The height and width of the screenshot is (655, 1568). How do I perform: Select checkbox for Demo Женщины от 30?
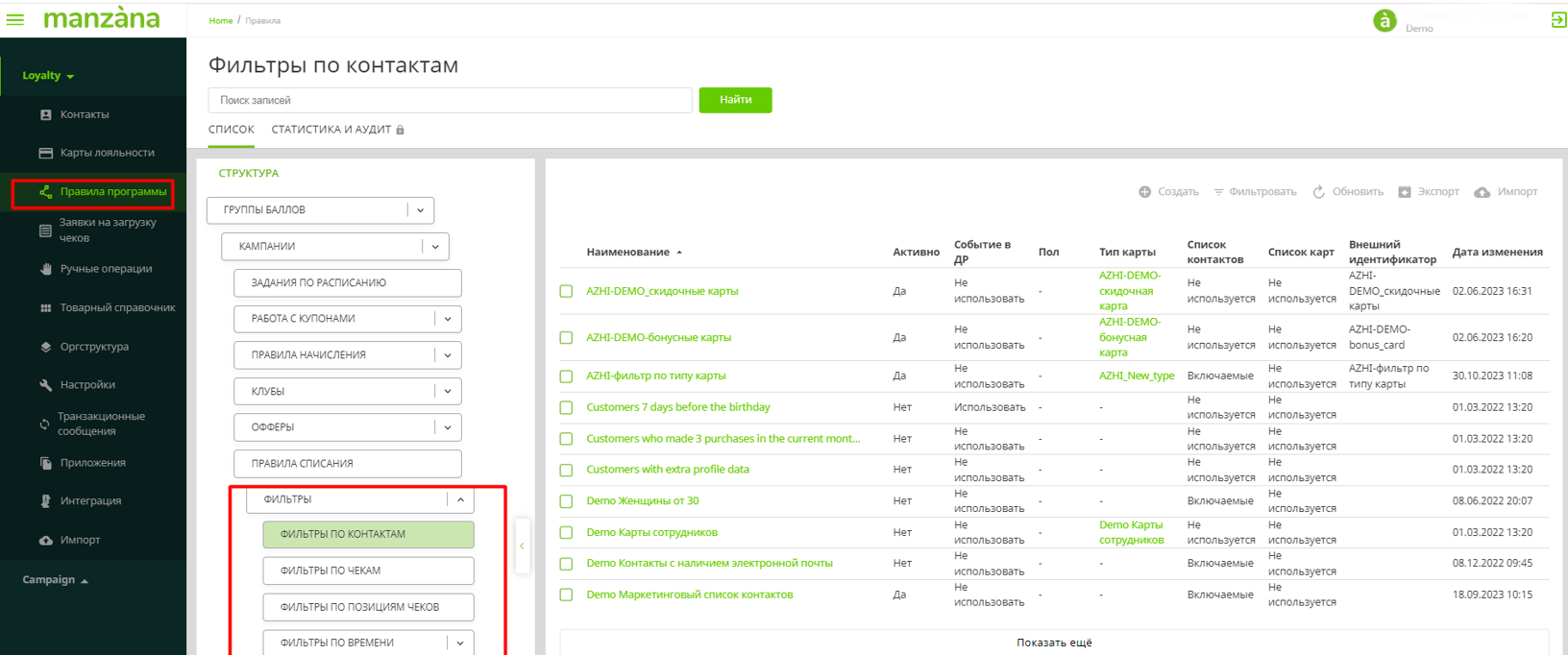click(566, 501)
